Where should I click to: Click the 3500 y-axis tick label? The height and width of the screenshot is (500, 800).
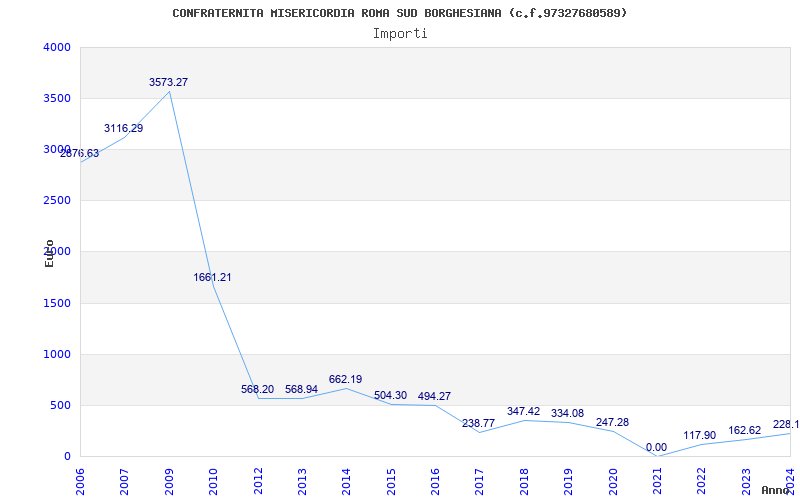click(x=57, y=98)
